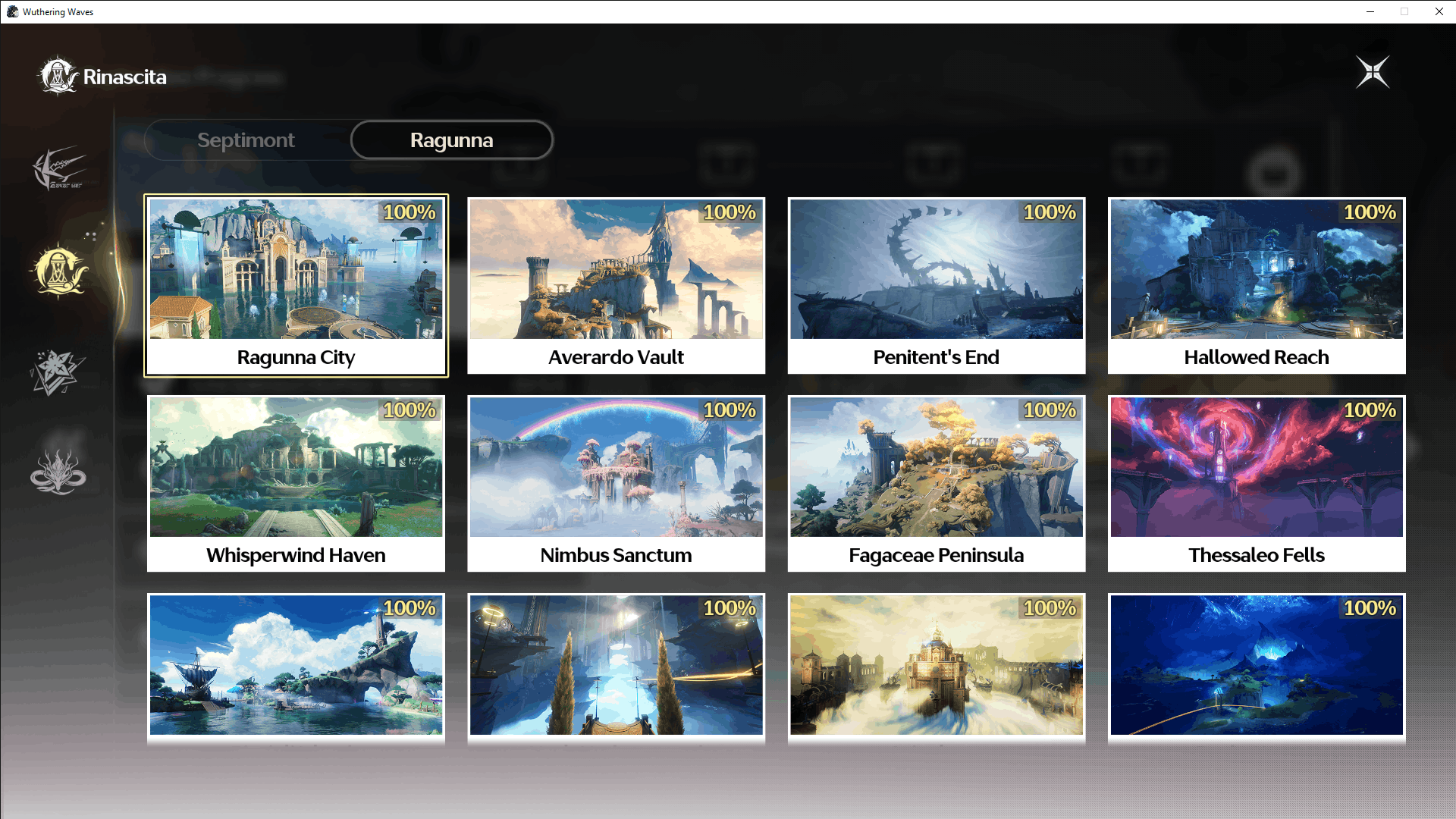
Task: Open the Penitent's End area card
Action: (937, 286)
